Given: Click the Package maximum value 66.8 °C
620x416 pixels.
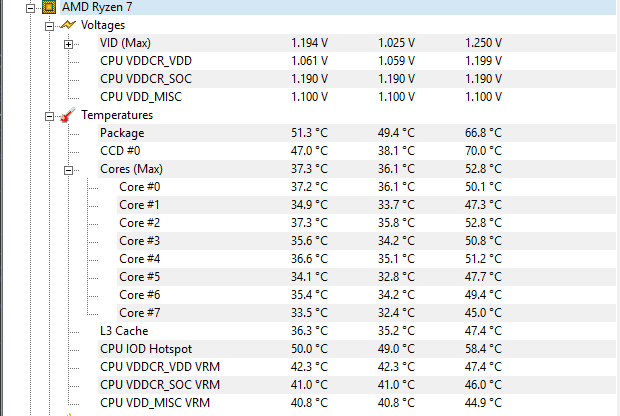Looking at the screenshot, I should pyautogui.click(x=484, y=133).
